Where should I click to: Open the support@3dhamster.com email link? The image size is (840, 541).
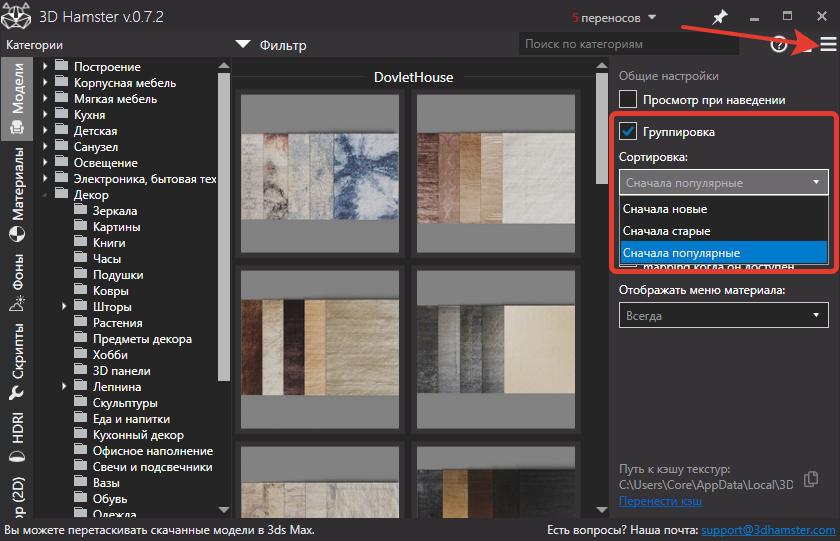coord(768,530)
